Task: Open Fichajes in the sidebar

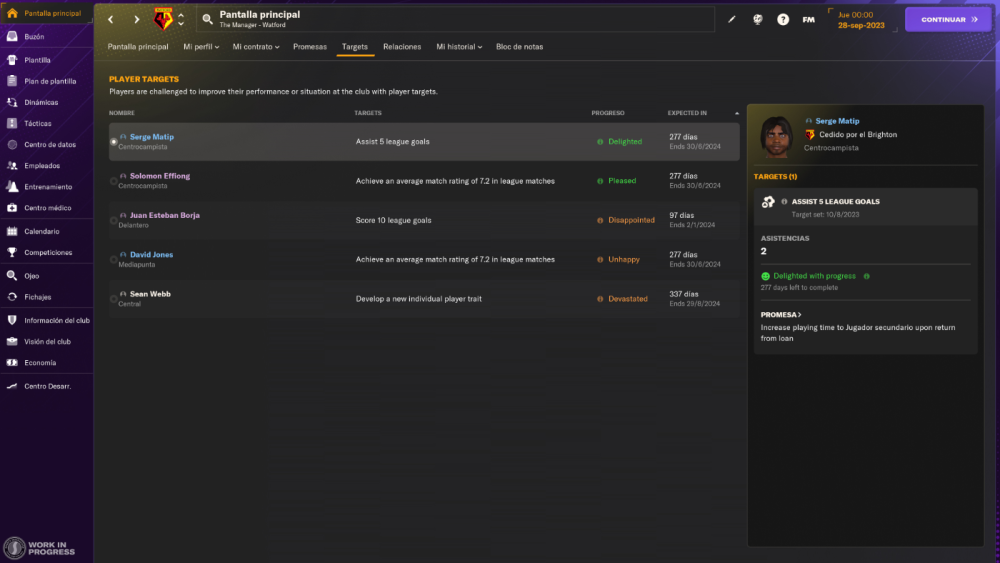Action: (38, 297)
